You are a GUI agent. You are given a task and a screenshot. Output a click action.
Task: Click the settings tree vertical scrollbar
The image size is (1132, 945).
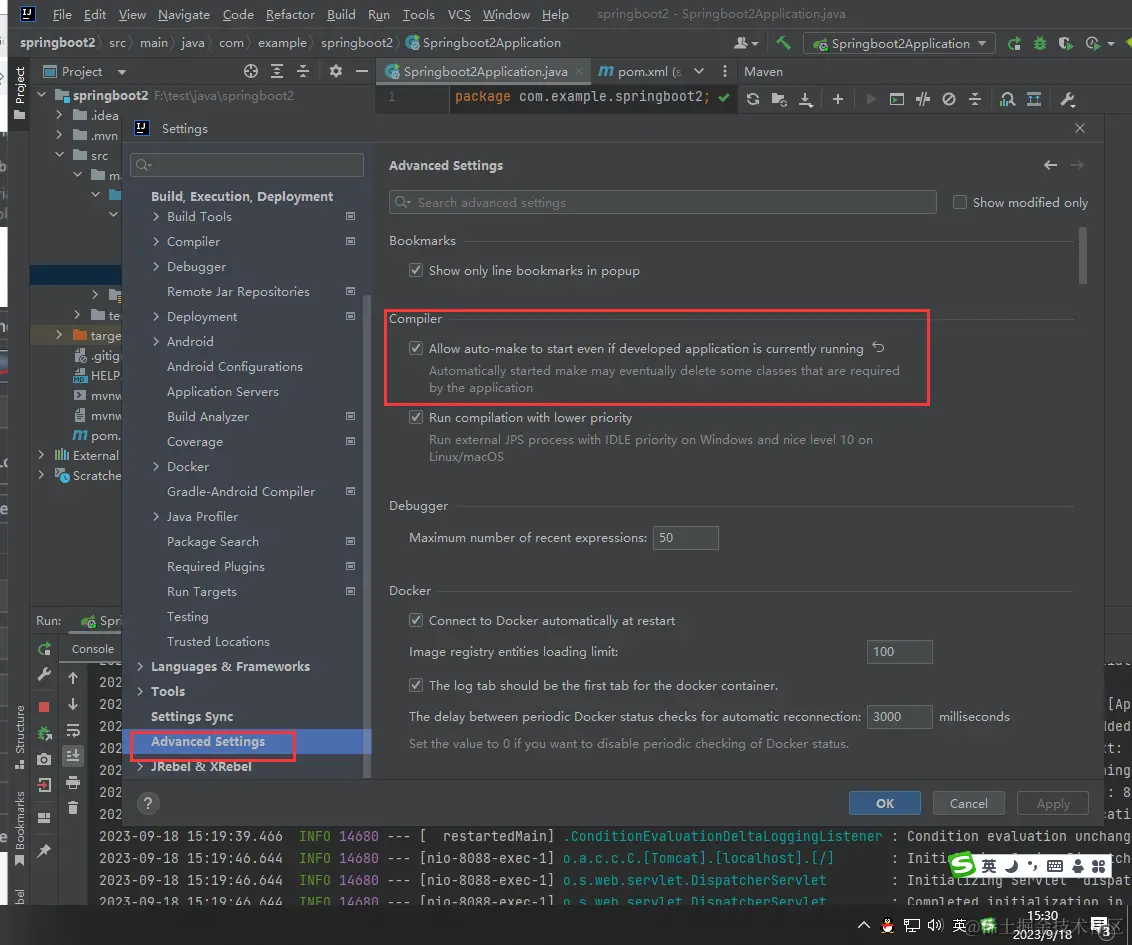pos(367,536)
